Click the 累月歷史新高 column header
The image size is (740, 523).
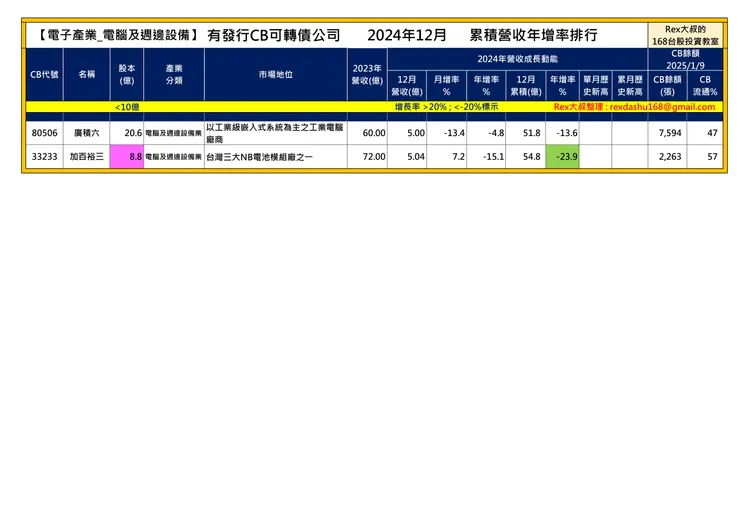pyautogui.click(x=630, y=86)
